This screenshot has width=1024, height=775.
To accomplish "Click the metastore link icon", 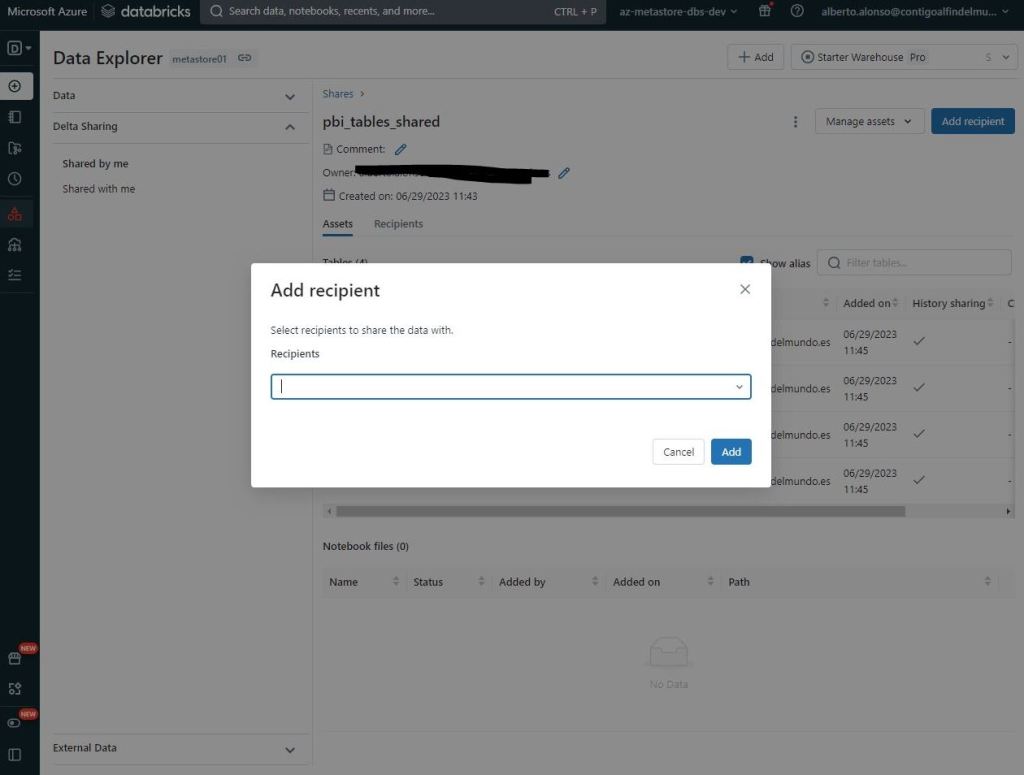I will pos(245,58).
